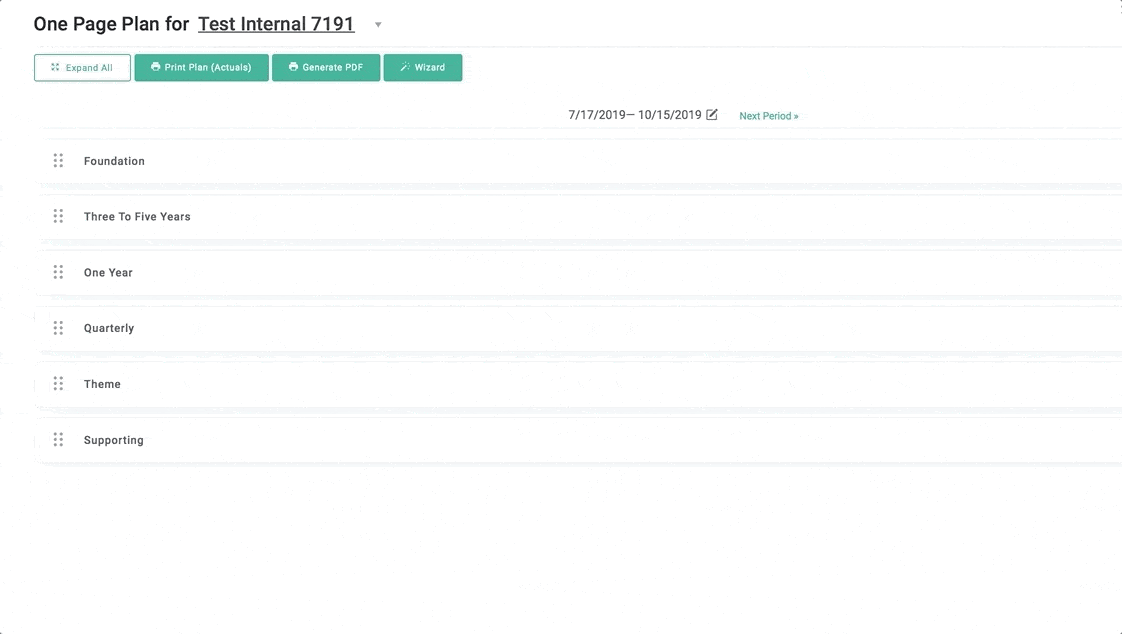This screenshot has height=634, width=1122.
Task: Expand the Theme section
Action: (102, 385)
